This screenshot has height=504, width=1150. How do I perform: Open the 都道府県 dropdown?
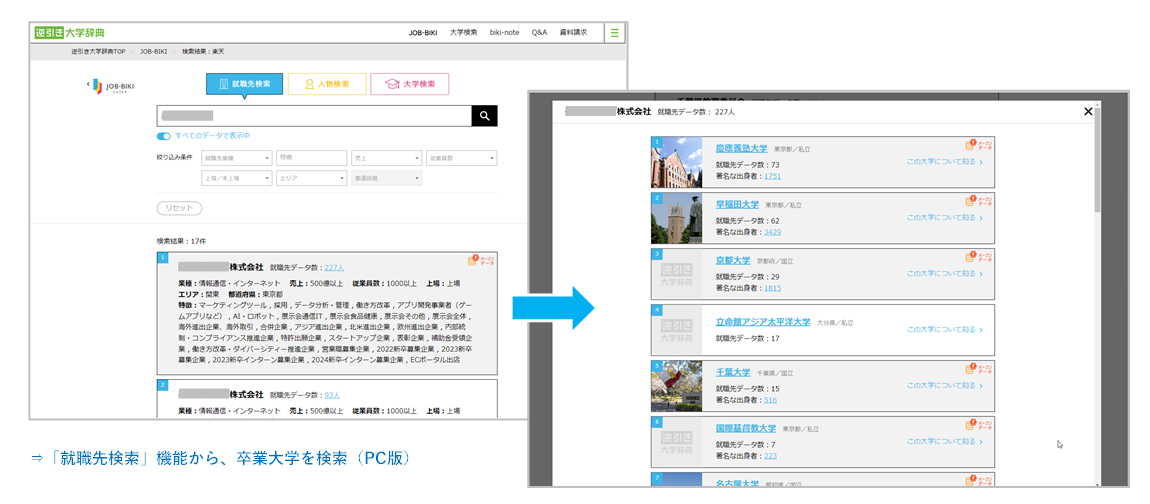click(387, 178)
